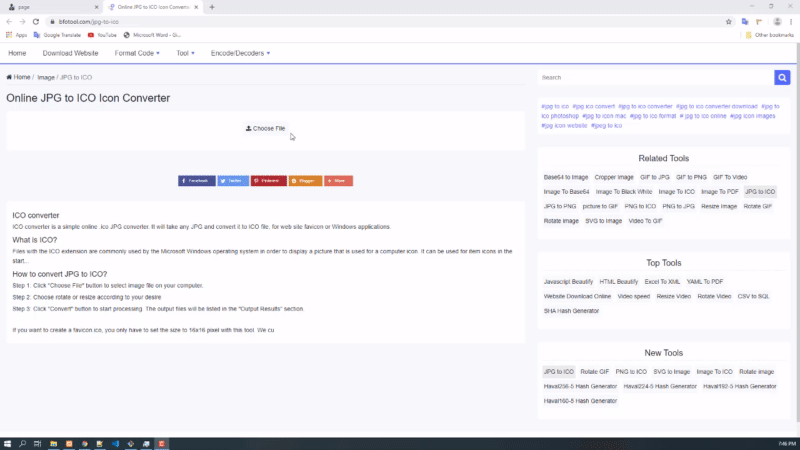800x450 pixels.
Task: Click the blue search magnifier button
Action: 782,77
